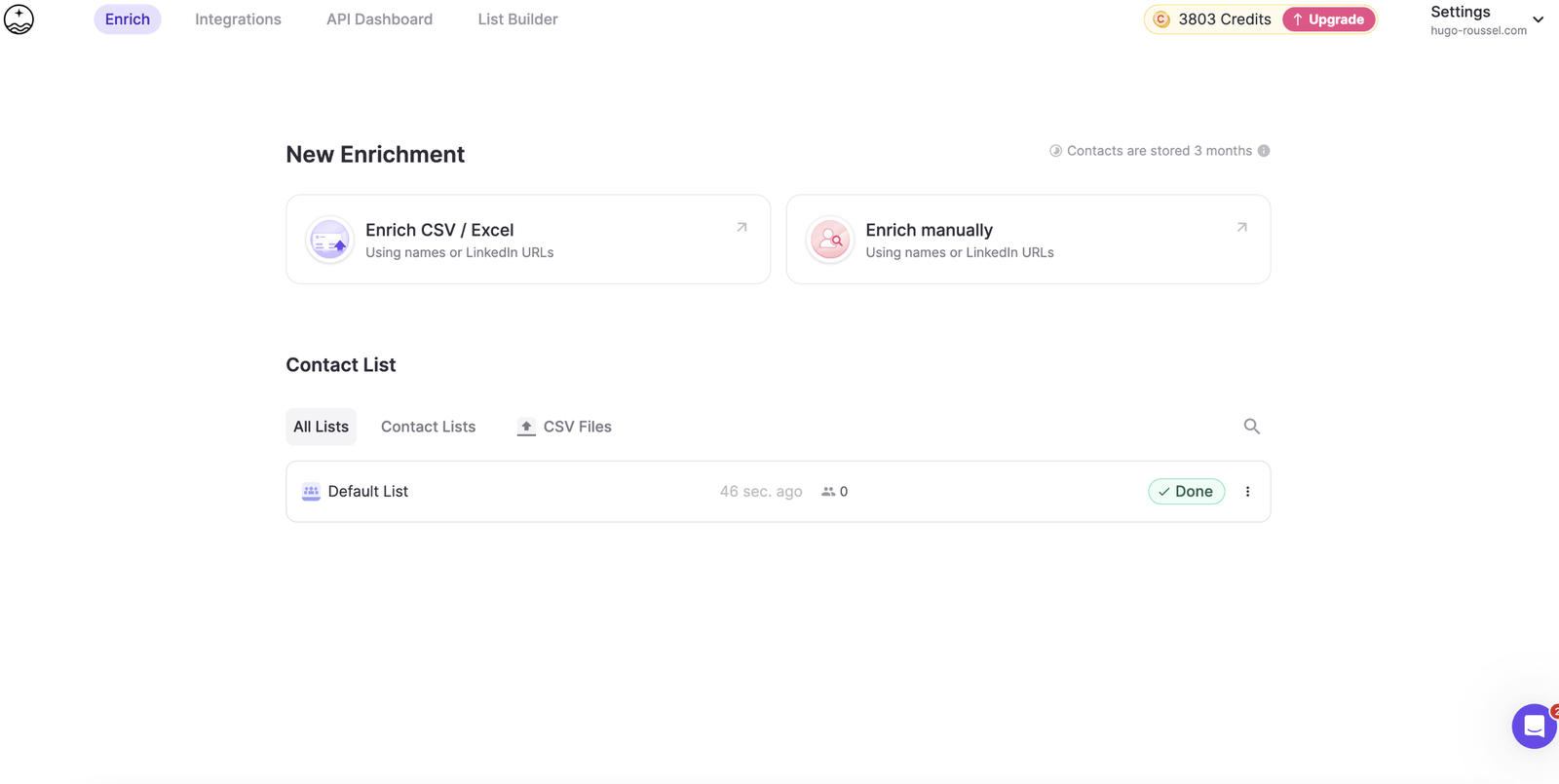
Task: Click the 46 sec. ago timestamp
Action: coord(761,492)
